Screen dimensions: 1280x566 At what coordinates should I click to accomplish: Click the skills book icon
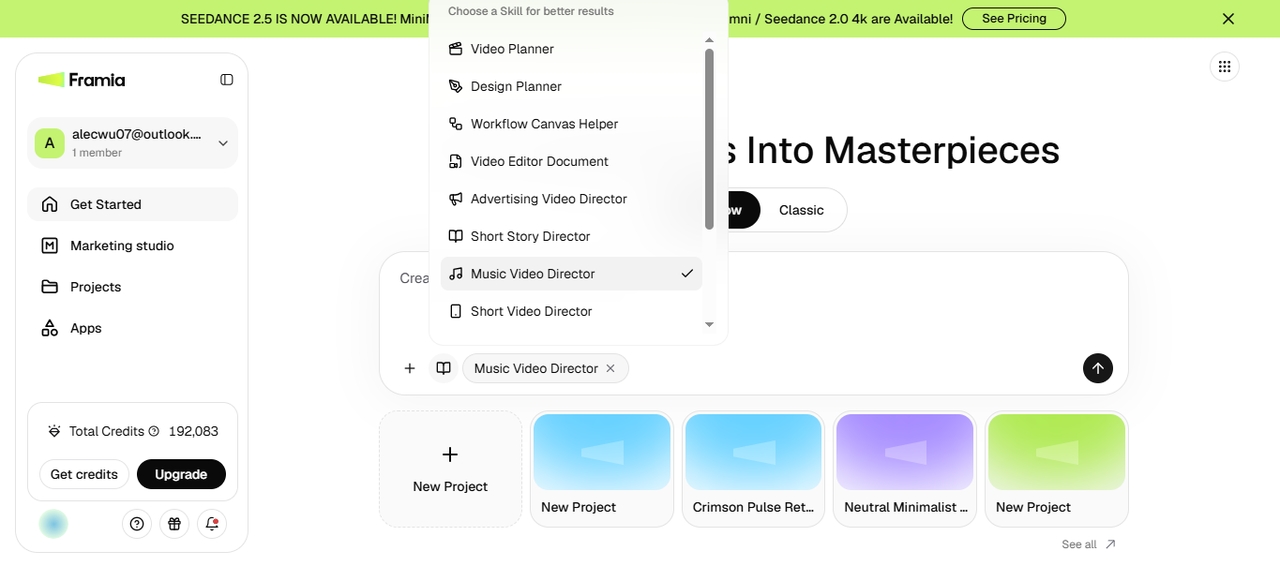[x=443, y=368]
